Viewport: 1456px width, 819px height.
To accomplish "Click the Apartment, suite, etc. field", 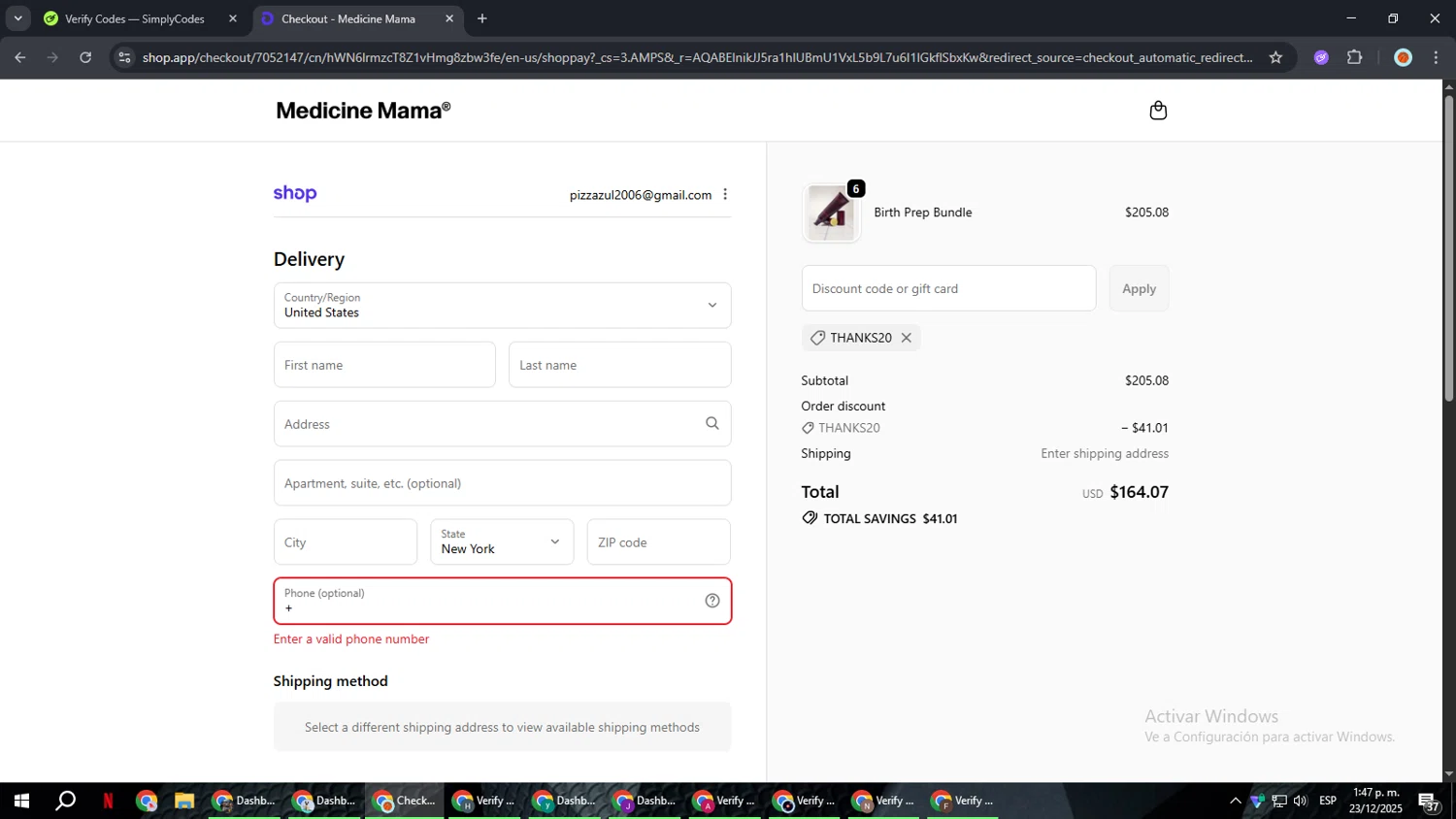I will click(502, 483).
